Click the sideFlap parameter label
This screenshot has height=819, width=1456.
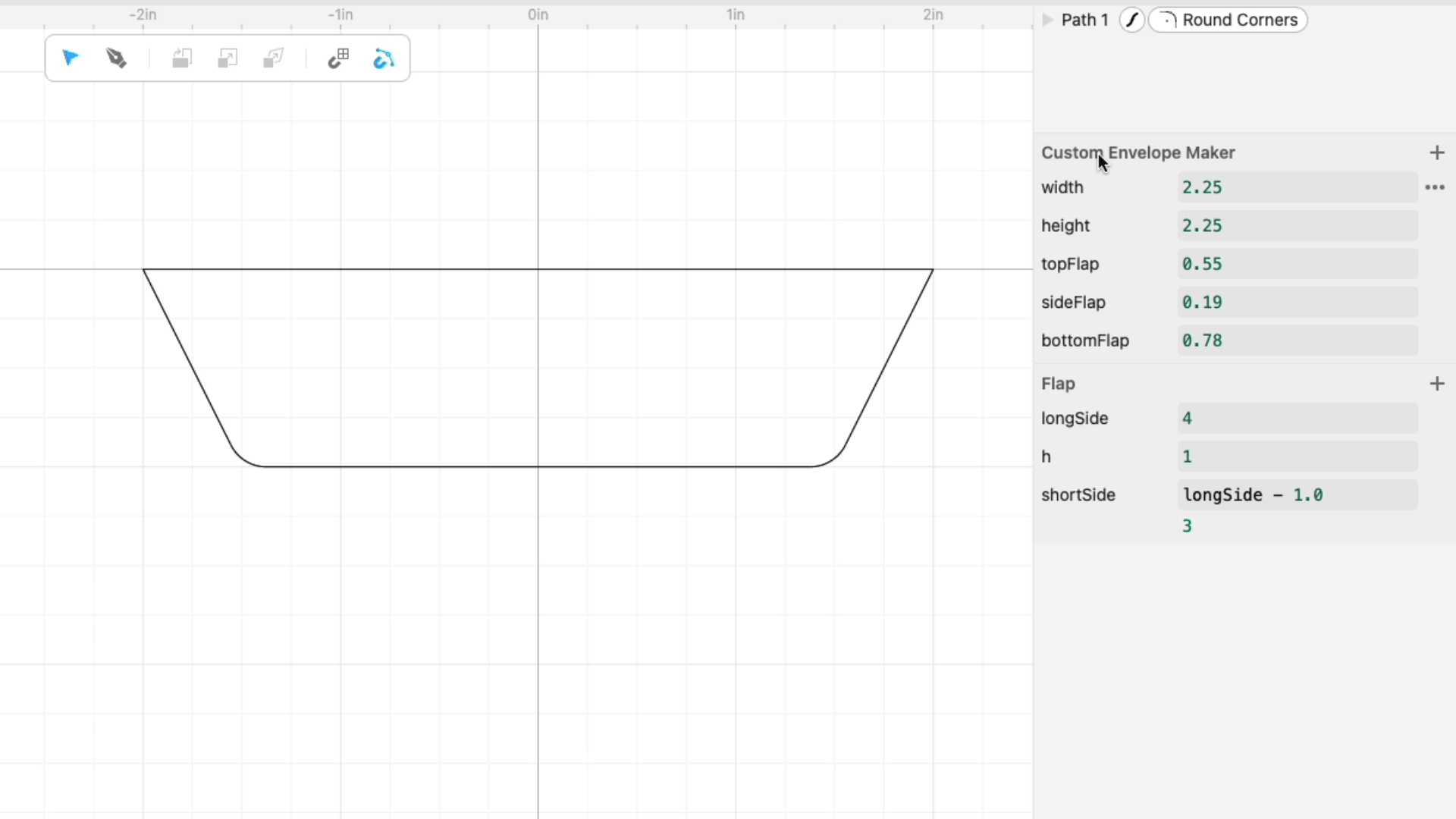tap(1073, 302)
